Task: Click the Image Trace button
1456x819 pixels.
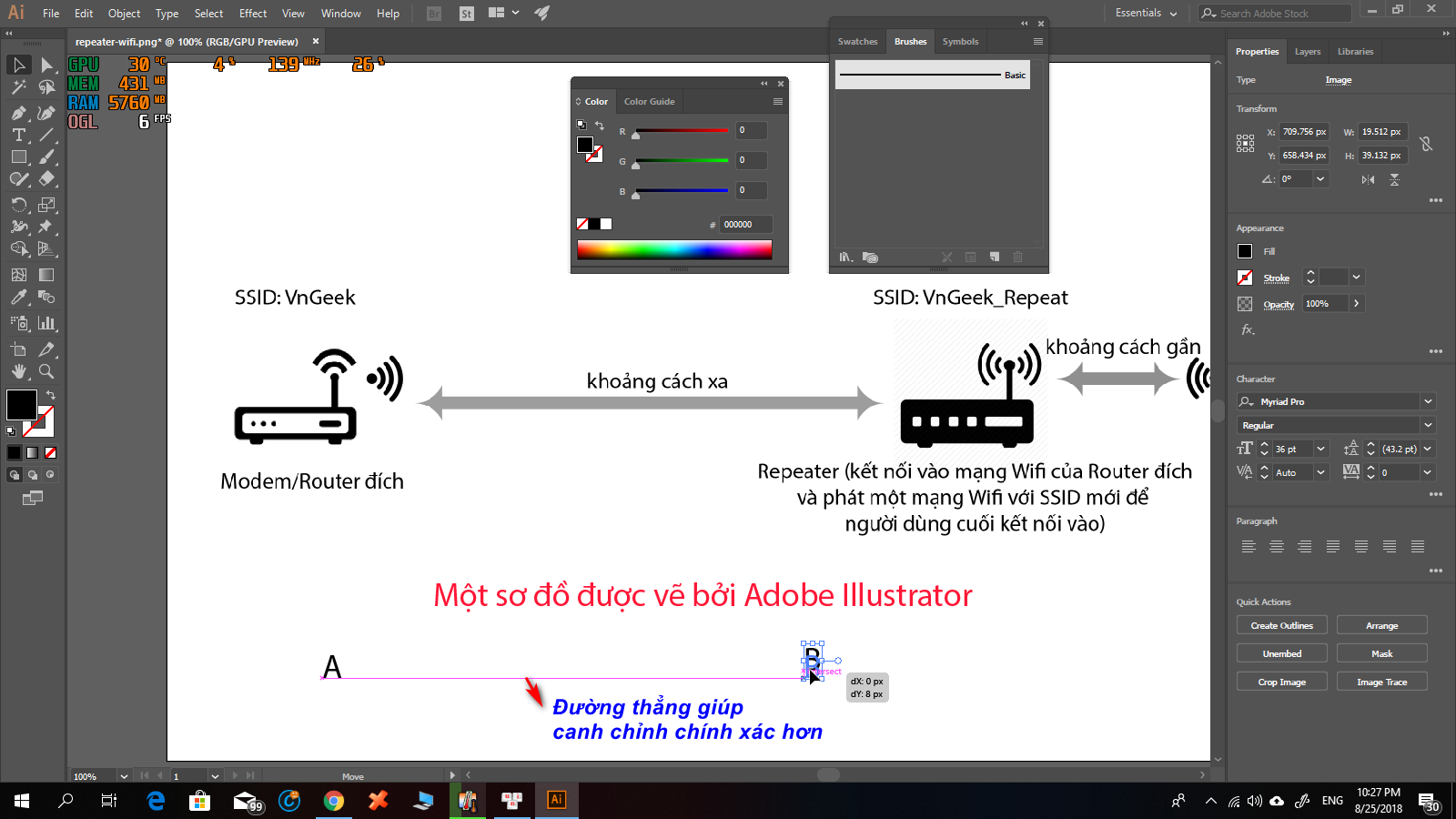Action: click(1381, 682)
